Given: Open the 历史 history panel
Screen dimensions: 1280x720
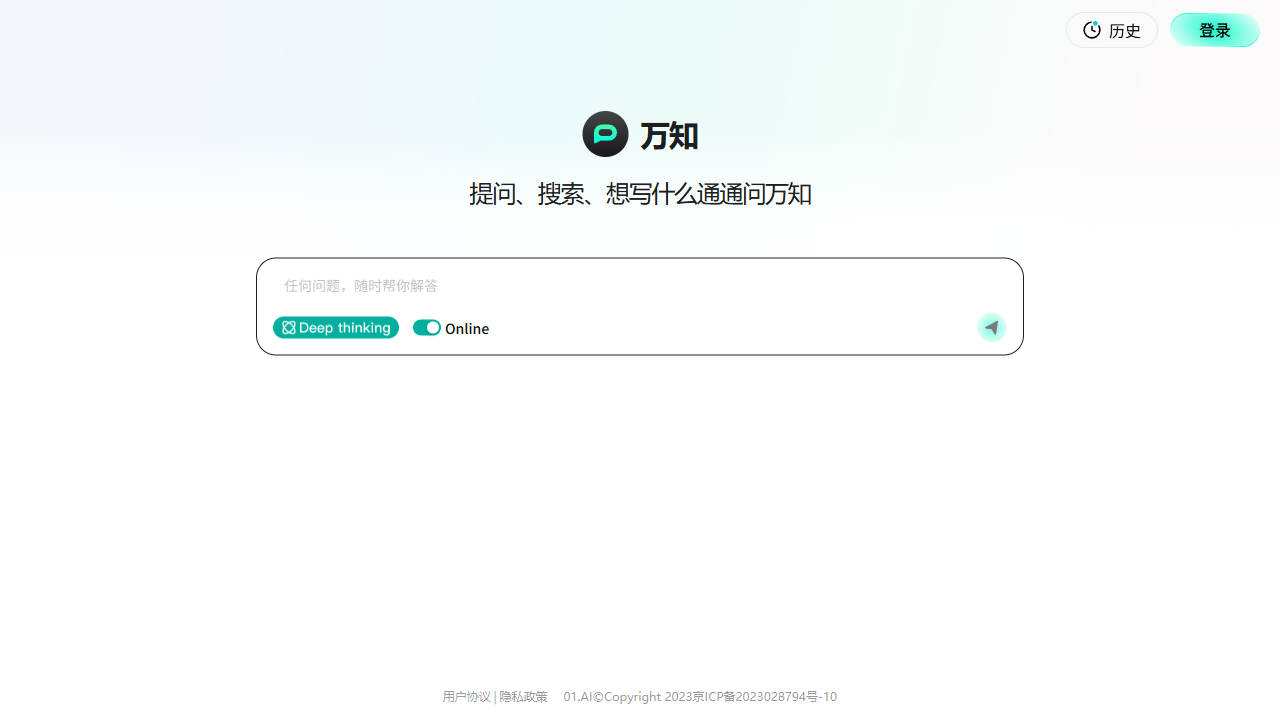Looking at the screenshot, I should (1111, 30).
